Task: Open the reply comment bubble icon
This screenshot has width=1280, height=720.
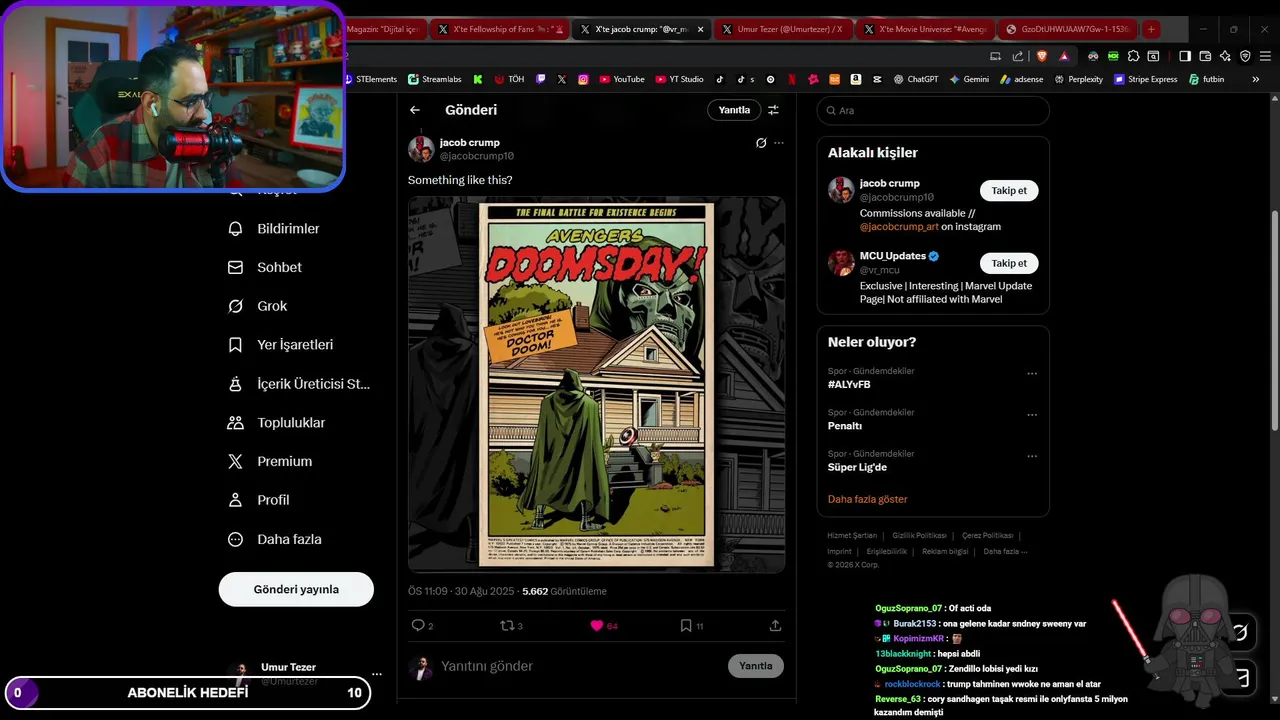Action: [x=418, y=625]
